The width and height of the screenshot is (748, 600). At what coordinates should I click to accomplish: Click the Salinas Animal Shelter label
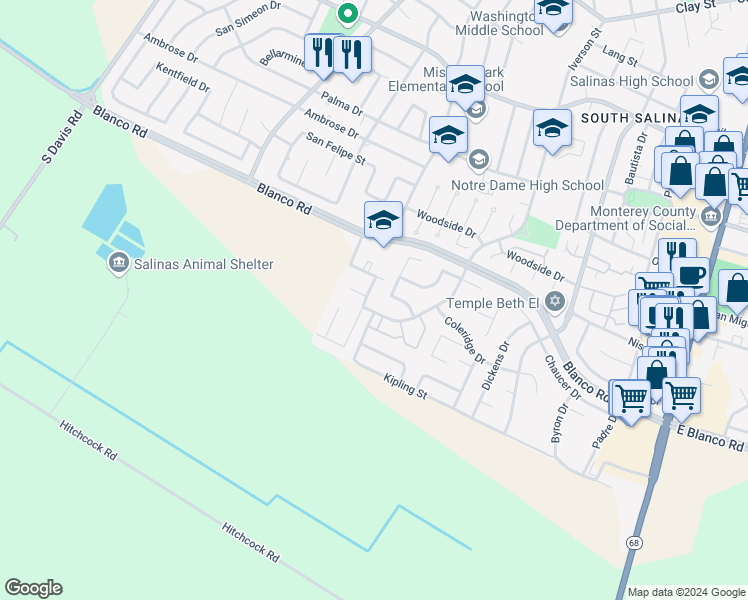204,264
